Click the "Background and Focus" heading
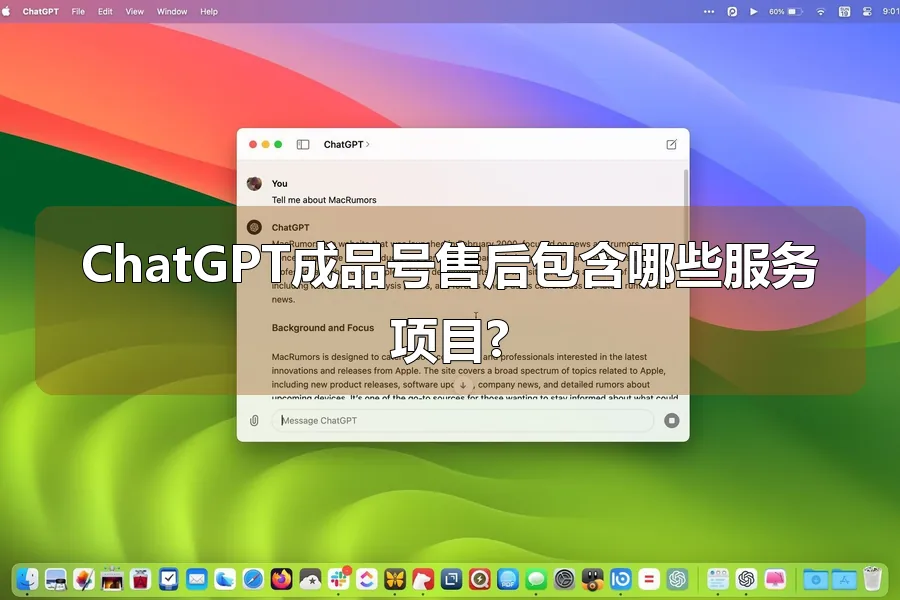900x600 pixels. tap(323, 328)
